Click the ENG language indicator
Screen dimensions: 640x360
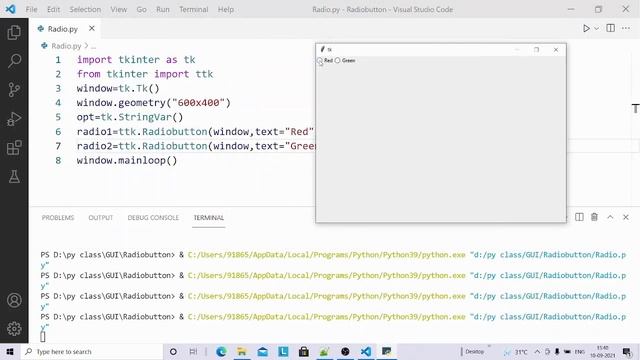(x=580, y=351)
